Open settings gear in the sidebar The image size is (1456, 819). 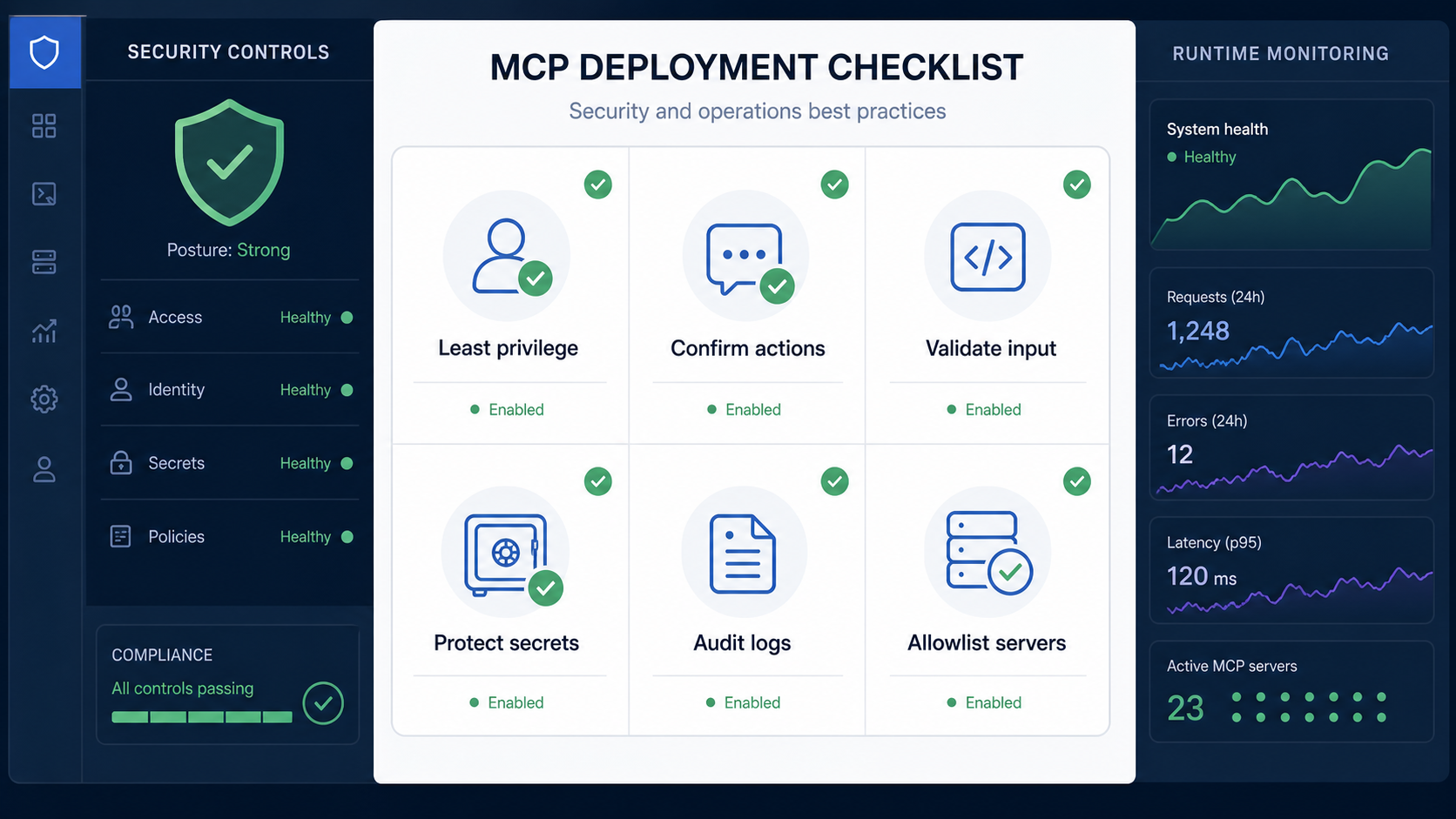(x=44, y=399)
